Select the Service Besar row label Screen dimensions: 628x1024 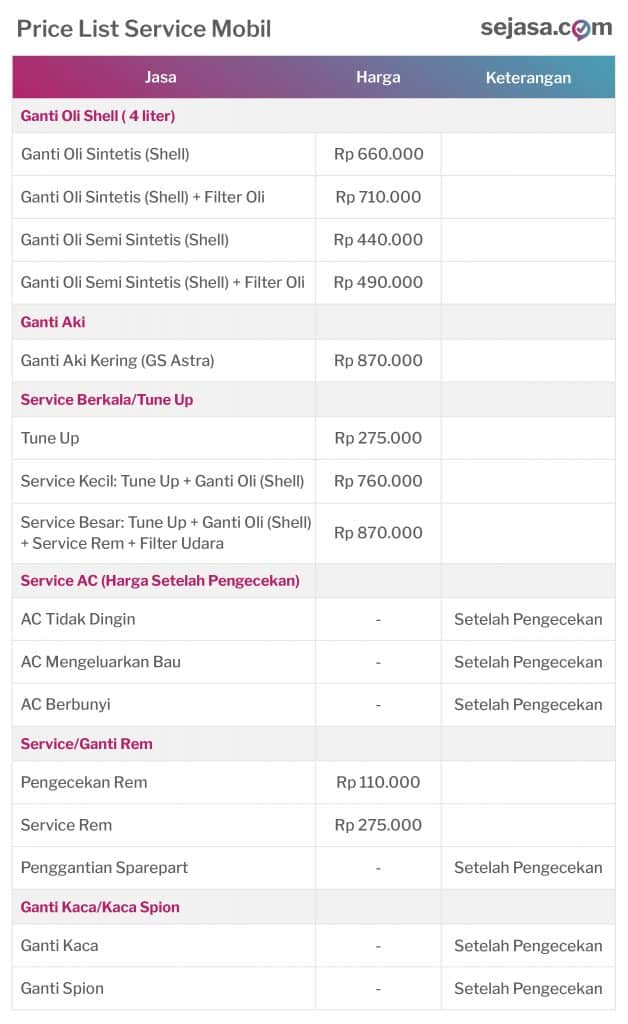166,533
